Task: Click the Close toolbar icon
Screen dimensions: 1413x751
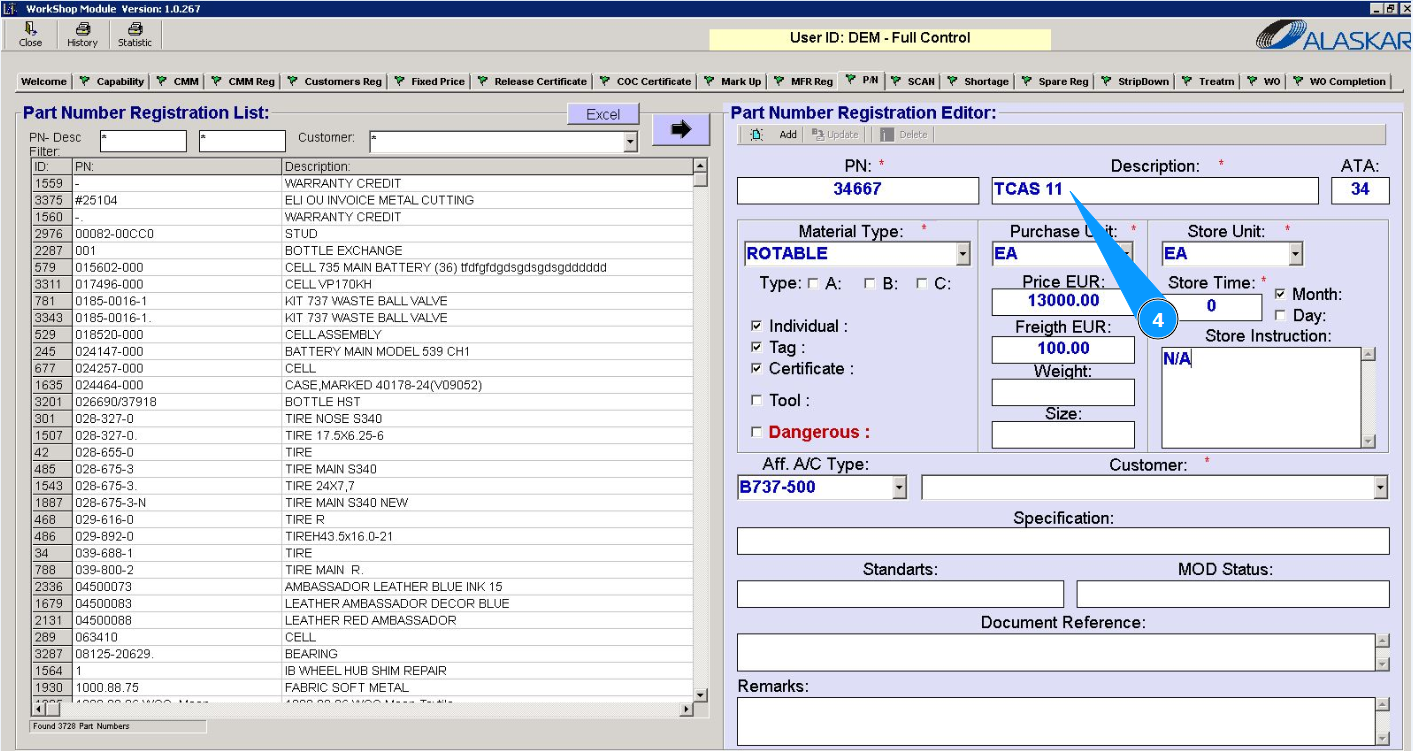Action: tap(30, 30)
